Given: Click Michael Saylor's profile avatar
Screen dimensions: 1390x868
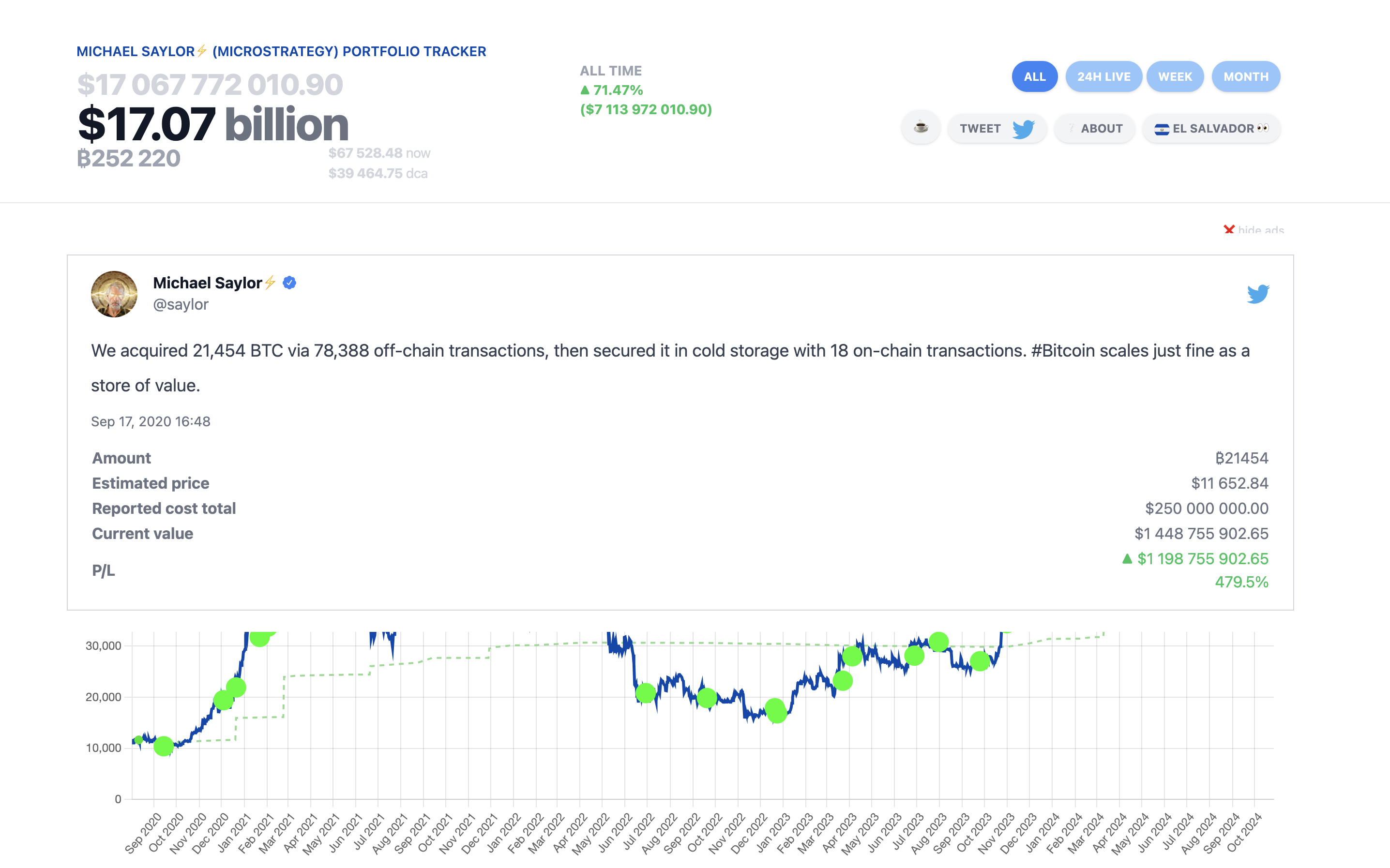Looking at the screenshot, I should pyautogui.click(x=114, y=294).
